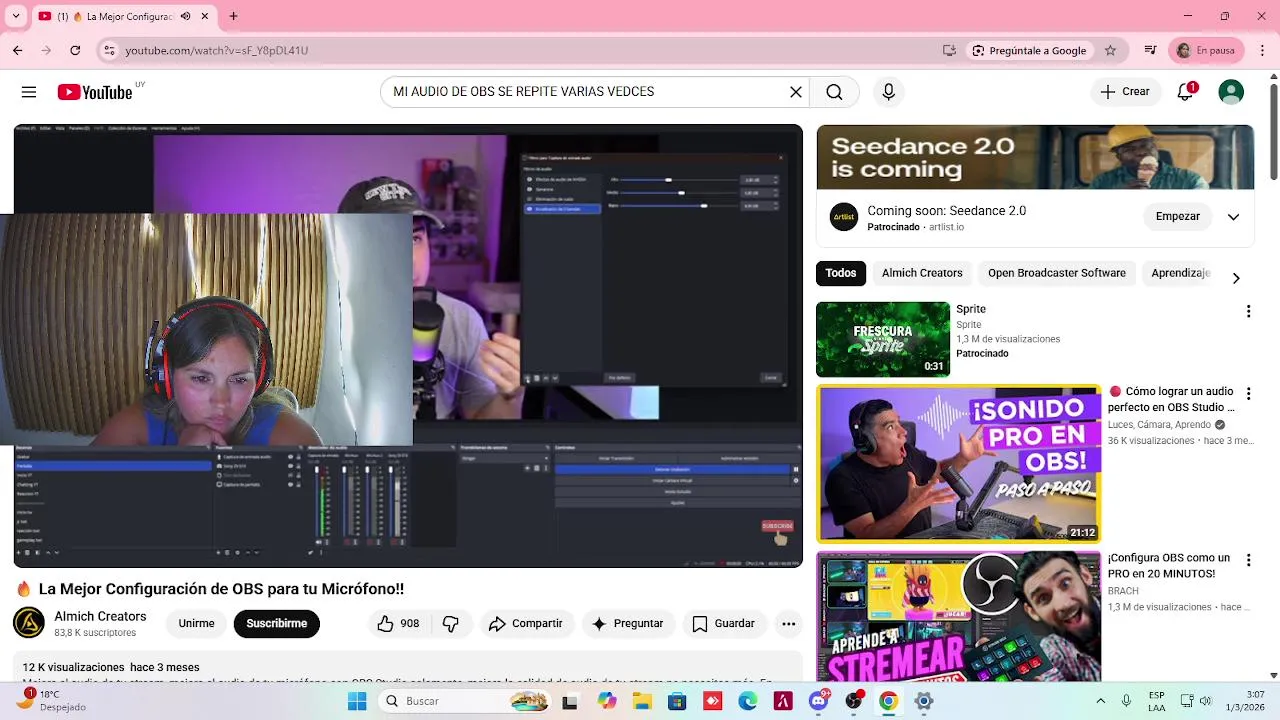
Task: Click Empezar on the Seedance ad
Action: pos(1178,217)
